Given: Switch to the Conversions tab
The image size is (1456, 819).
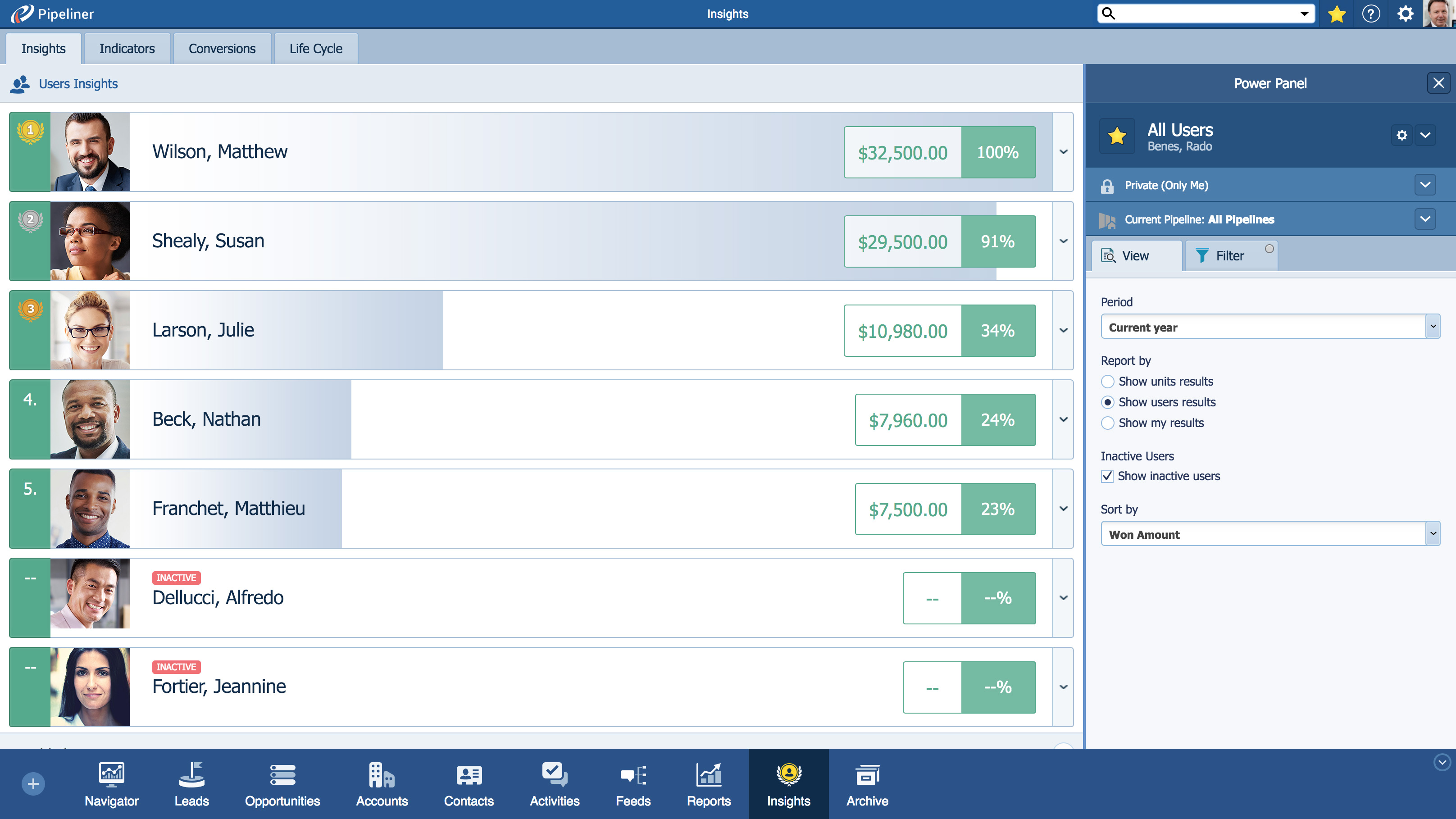Looking at the screenshot, I should click(222, 49).
